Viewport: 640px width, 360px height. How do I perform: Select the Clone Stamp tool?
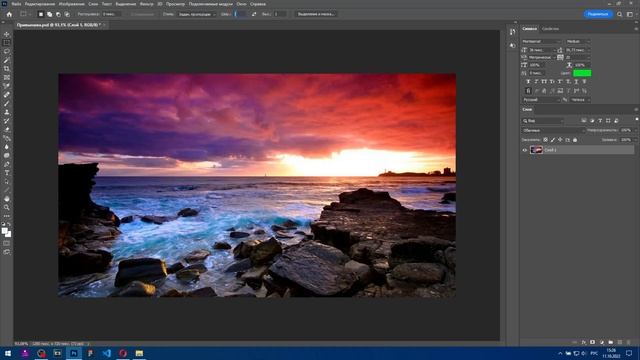(x=7, y=112)
